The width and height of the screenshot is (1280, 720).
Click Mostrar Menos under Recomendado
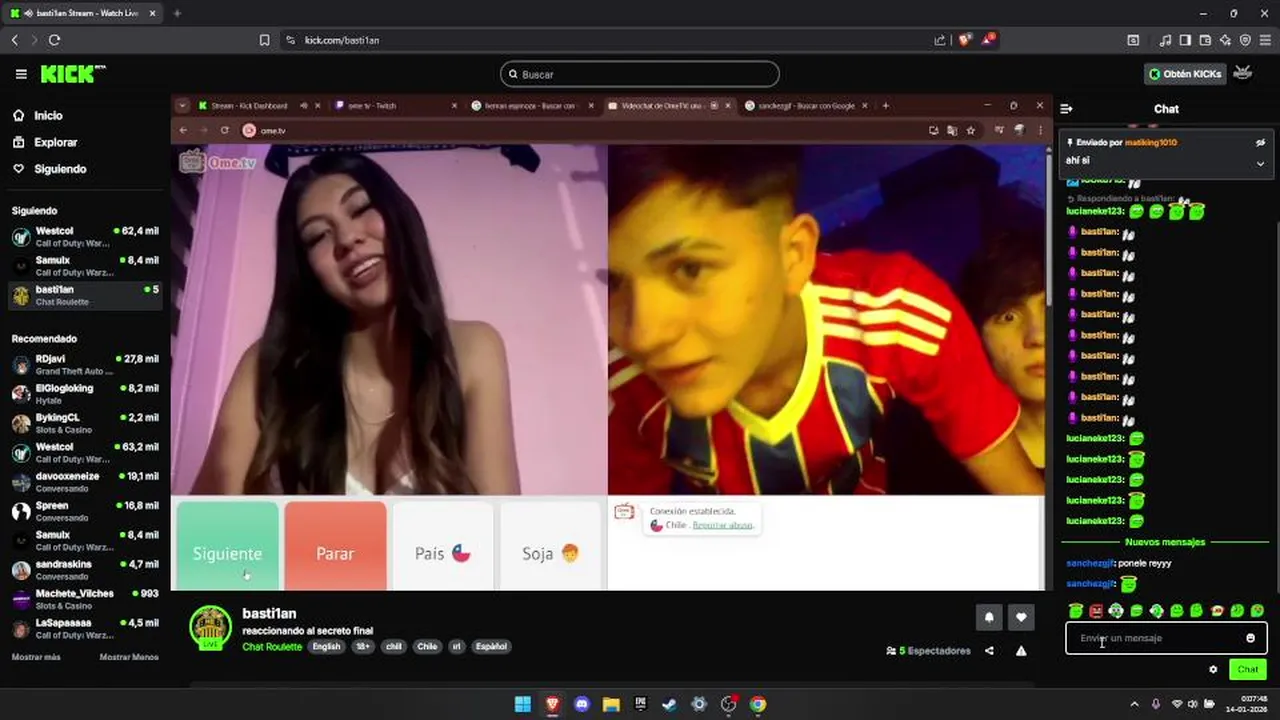[129, 657]
